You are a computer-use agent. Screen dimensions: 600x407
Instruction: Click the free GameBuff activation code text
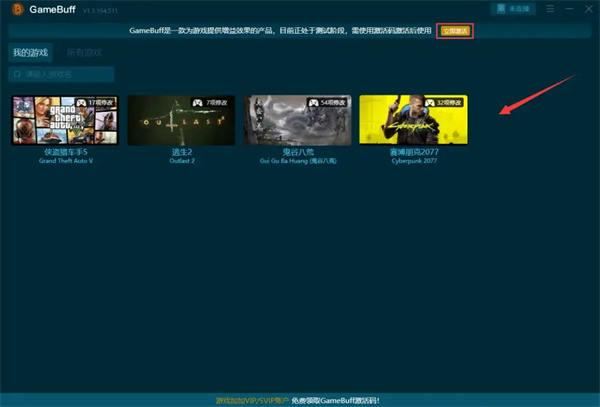pos(336,400)
